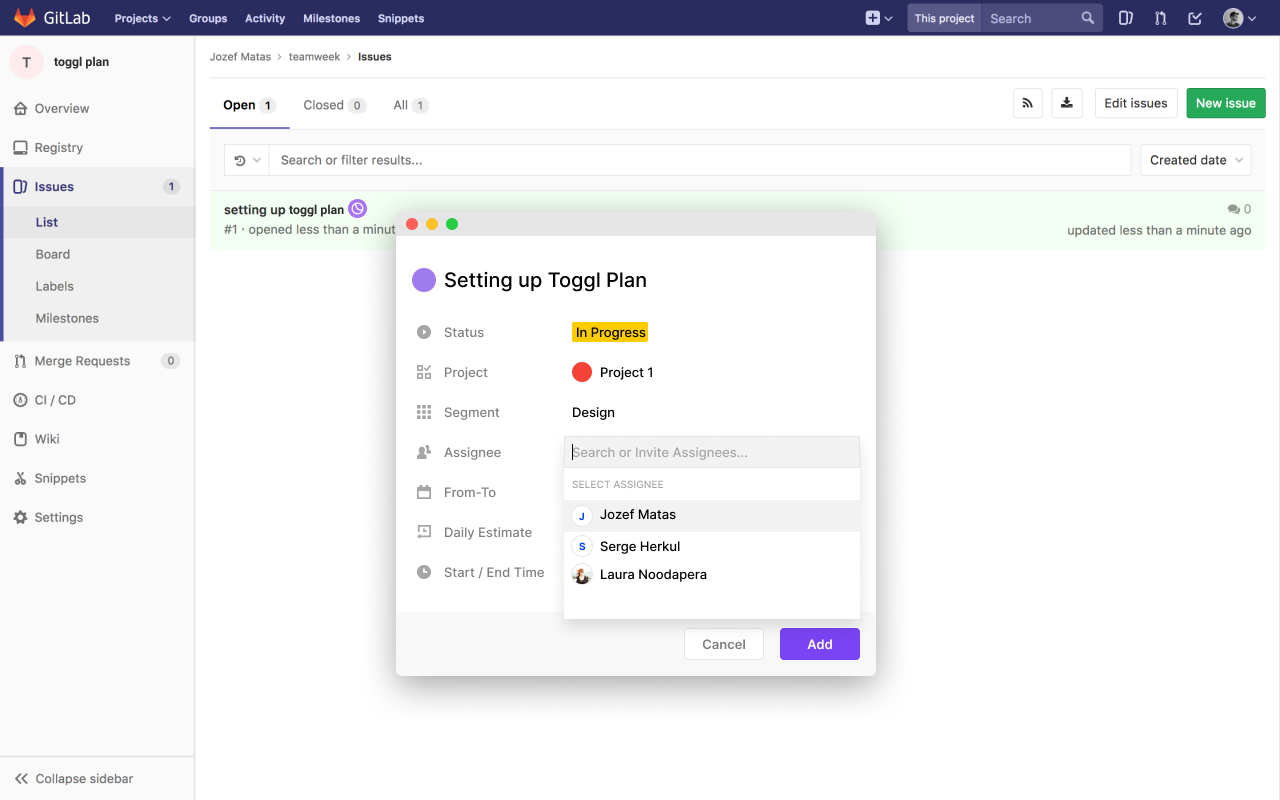Click the comments count icon on issue
The image size is (1280, 800).
[1234, 209]
